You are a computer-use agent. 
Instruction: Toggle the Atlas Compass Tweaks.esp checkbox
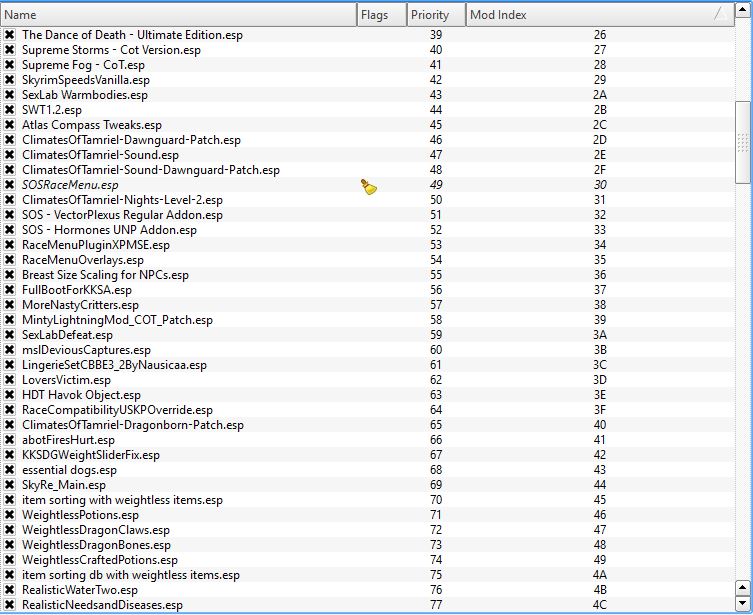[10, 125]
